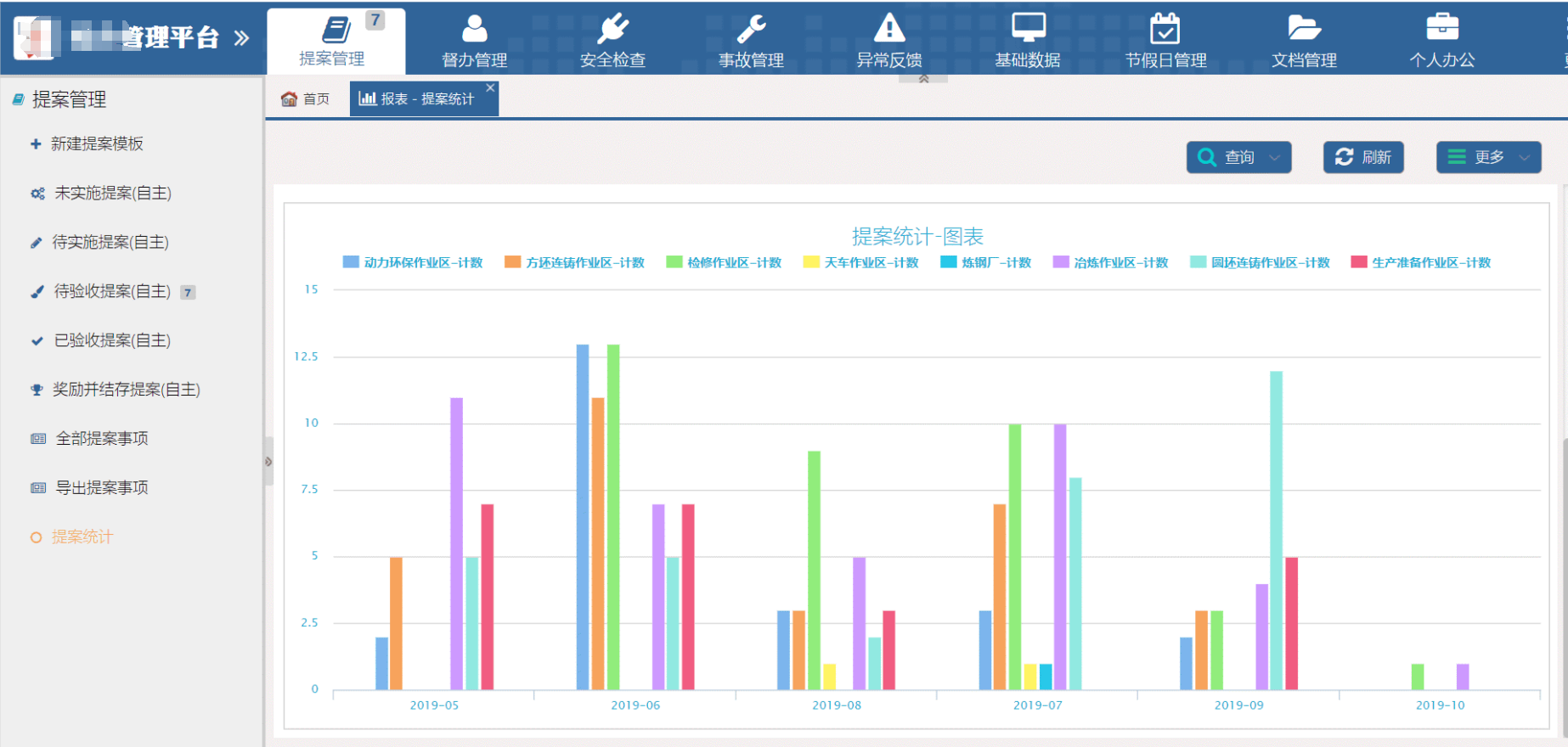Click the list icon beside 全部提案事项
This screenshot has width=1568, height=747.
tap(38, 439)
